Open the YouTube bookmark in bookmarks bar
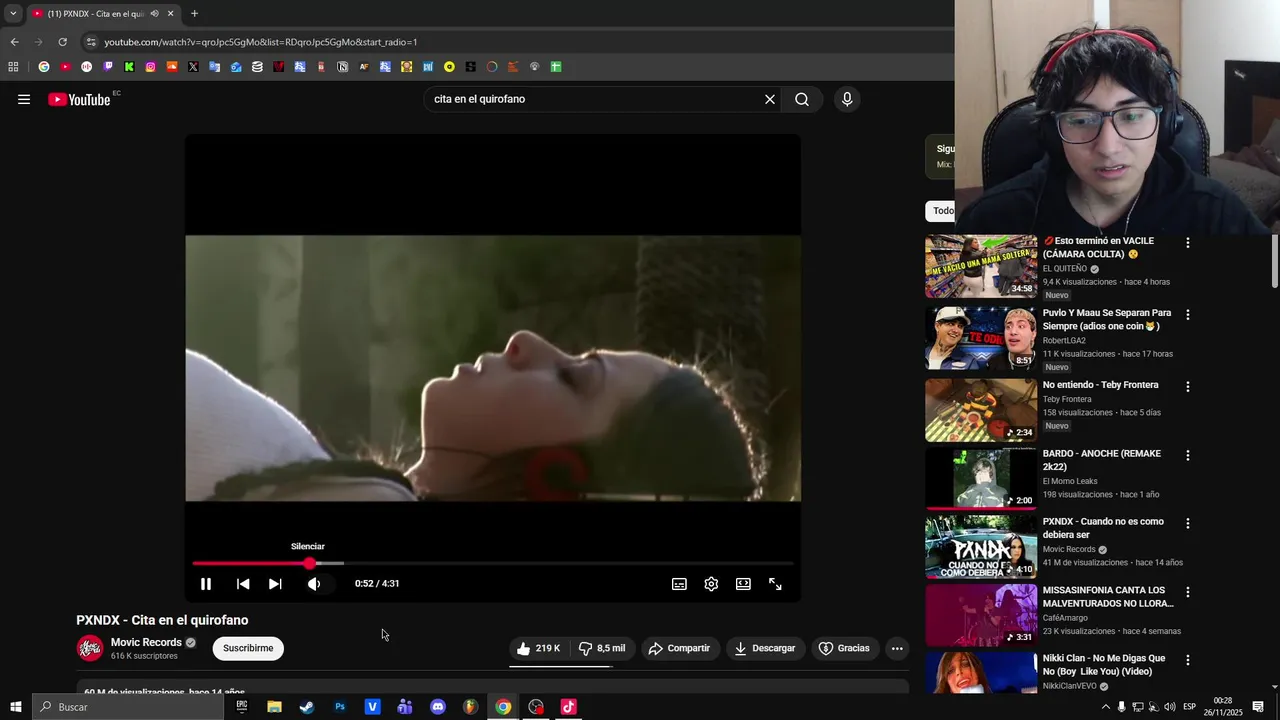 coord(65,67)
